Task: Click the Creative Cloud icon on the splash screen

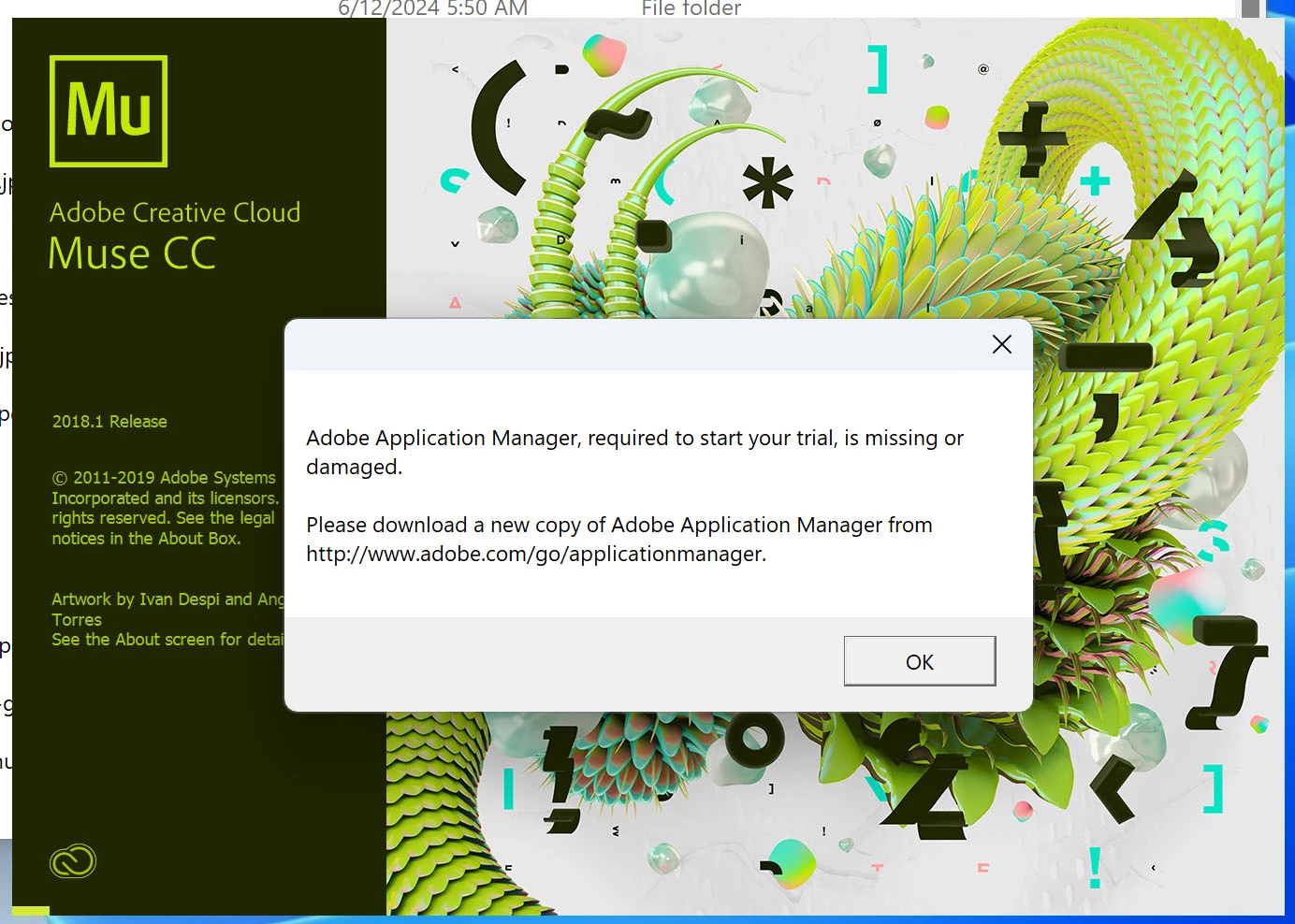Action: tap(73, 861)
